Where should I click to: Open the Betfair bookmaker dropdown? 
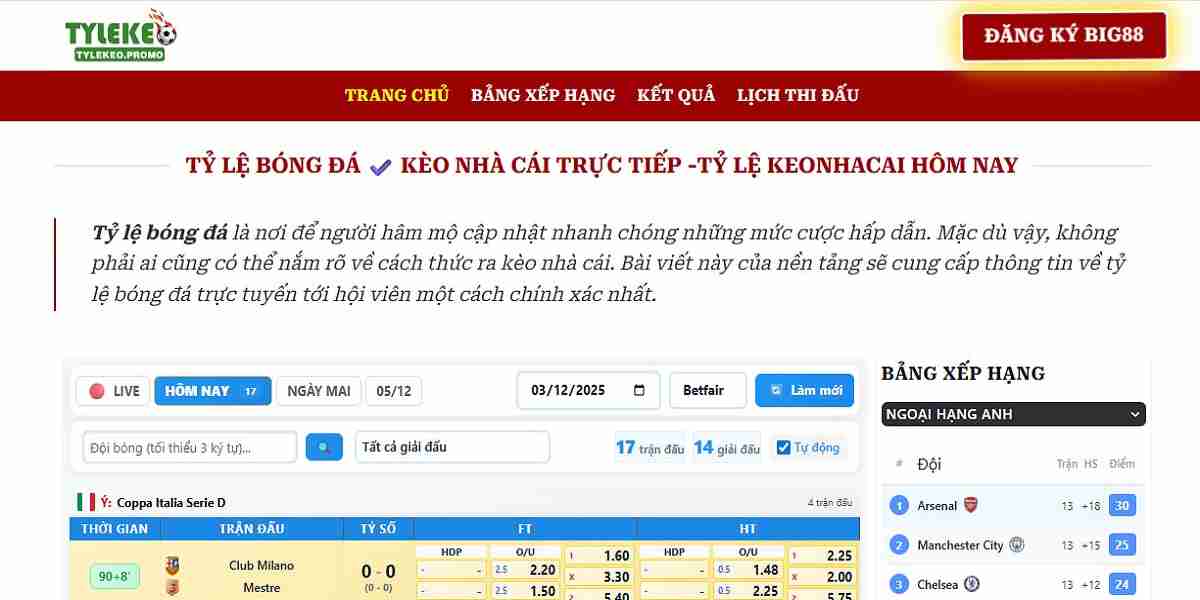[707, 391]
